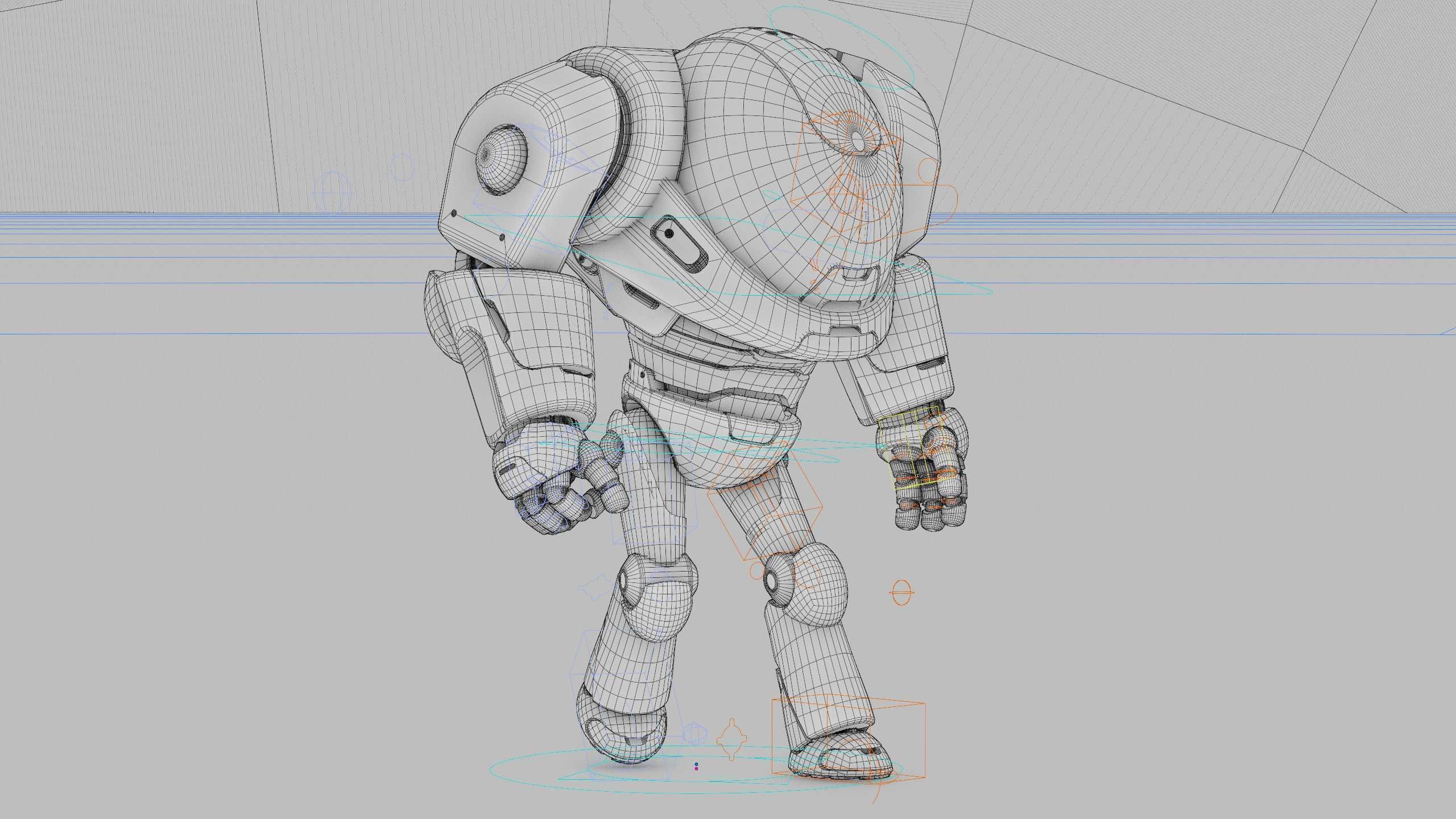
Task: Select small orange circle control at right knee
Action: pyautogui.click(x=757, y=572)
